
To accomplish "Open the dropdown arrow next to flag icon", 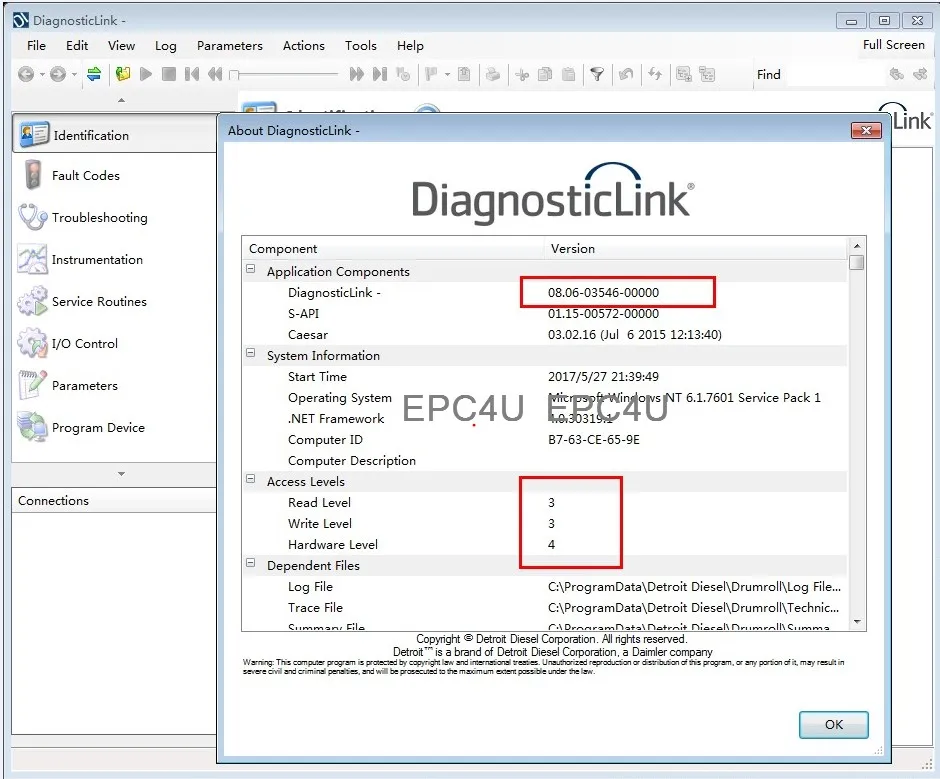I will pos(447,74).
